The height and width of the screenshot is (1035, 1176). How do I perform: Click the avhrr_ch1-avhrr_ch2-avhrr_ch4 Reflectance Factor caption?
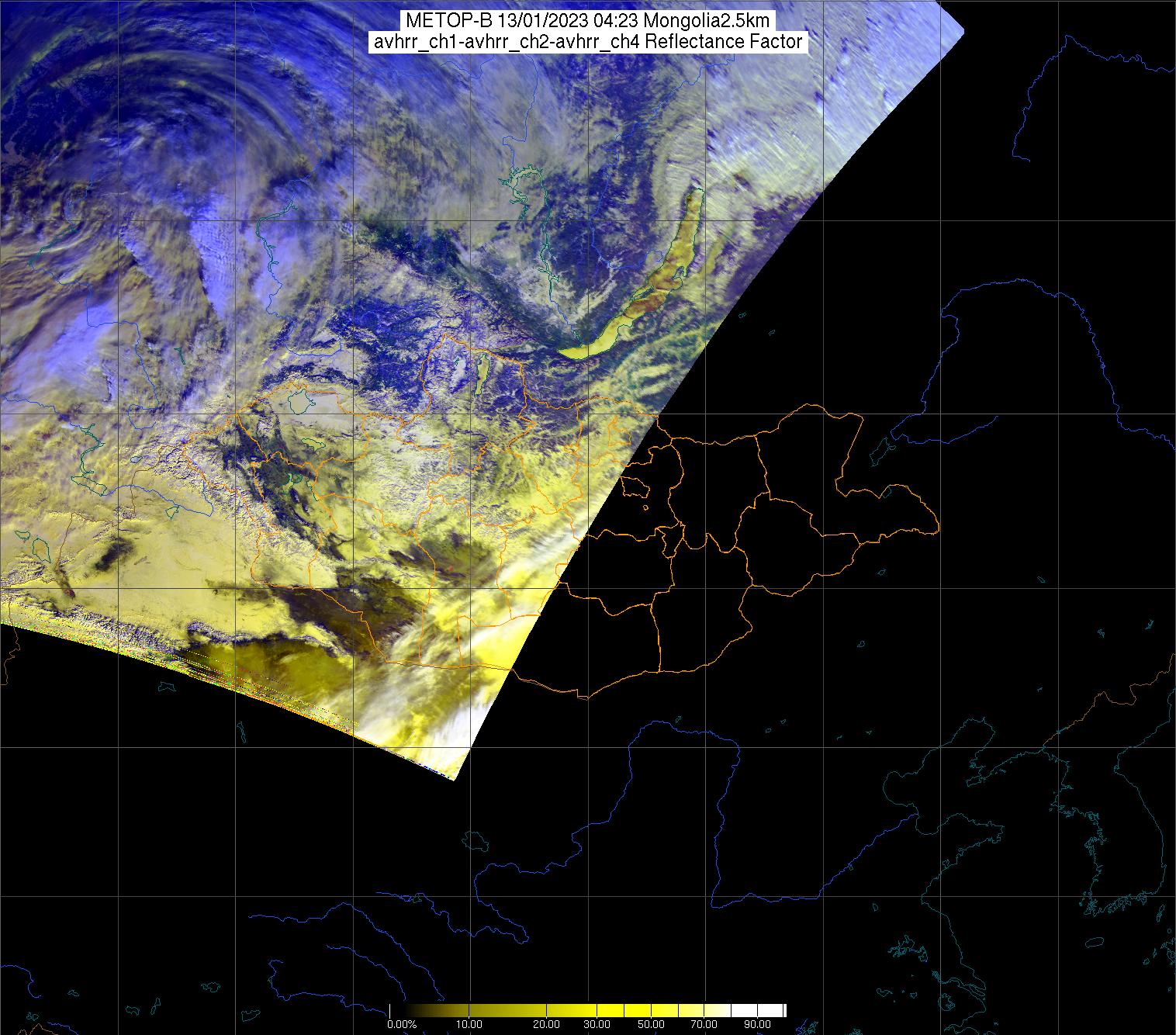(587, 42)
